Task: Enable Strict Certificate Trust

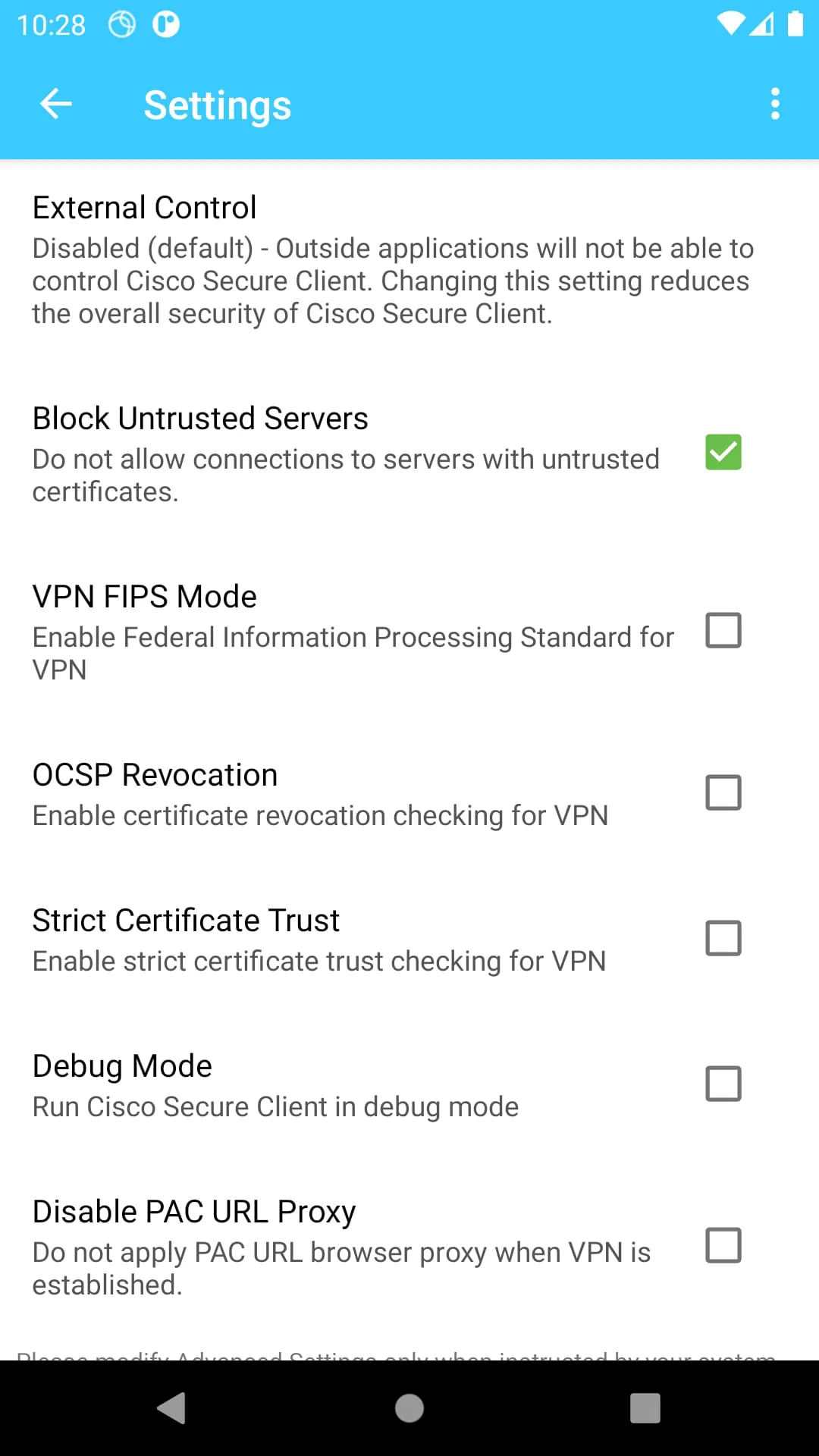Action: point(723,937)
